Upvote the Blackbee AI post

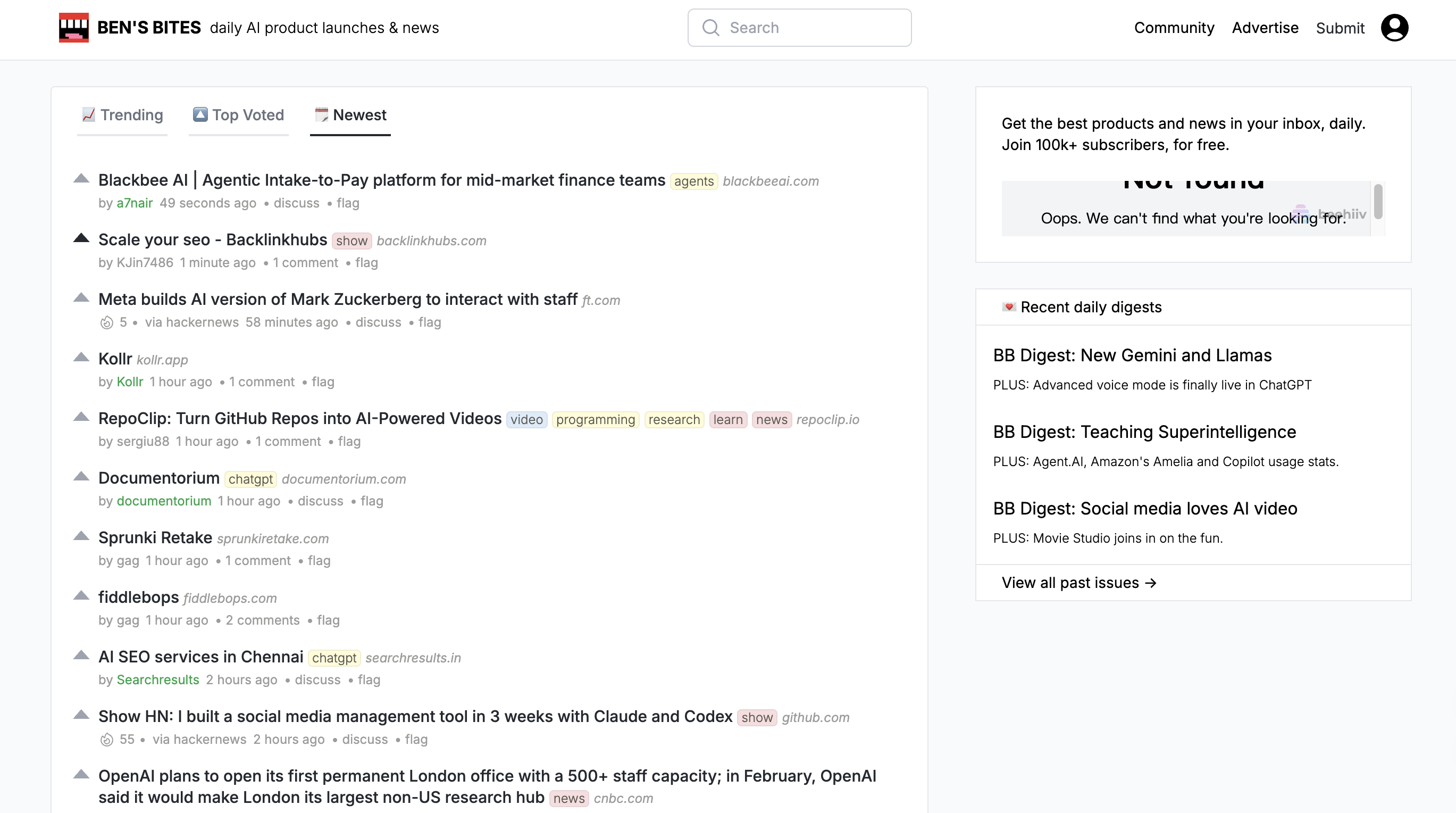pyautogui.click(x=81, y=179)
